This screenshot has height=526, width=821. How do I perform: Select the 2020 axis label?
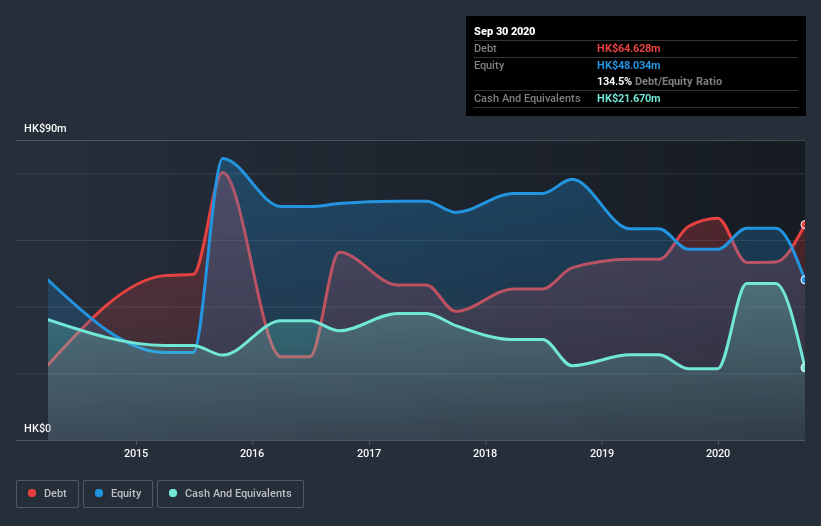tap(718, 453)
